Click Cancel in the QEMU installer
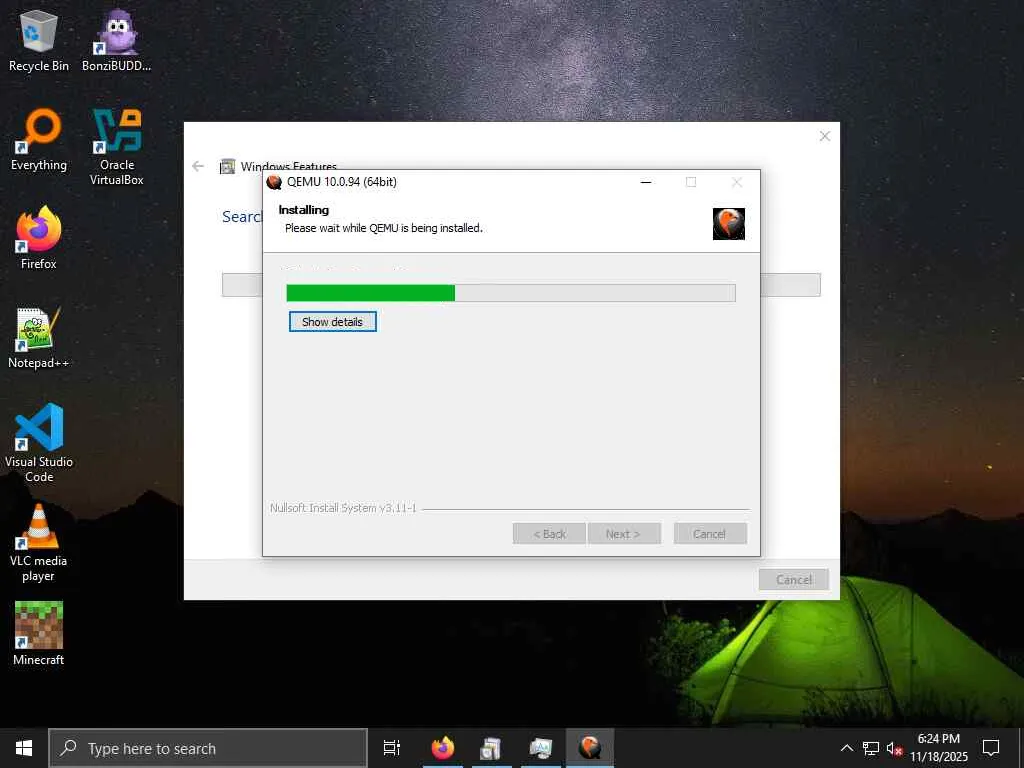 (x=710, y=534)
